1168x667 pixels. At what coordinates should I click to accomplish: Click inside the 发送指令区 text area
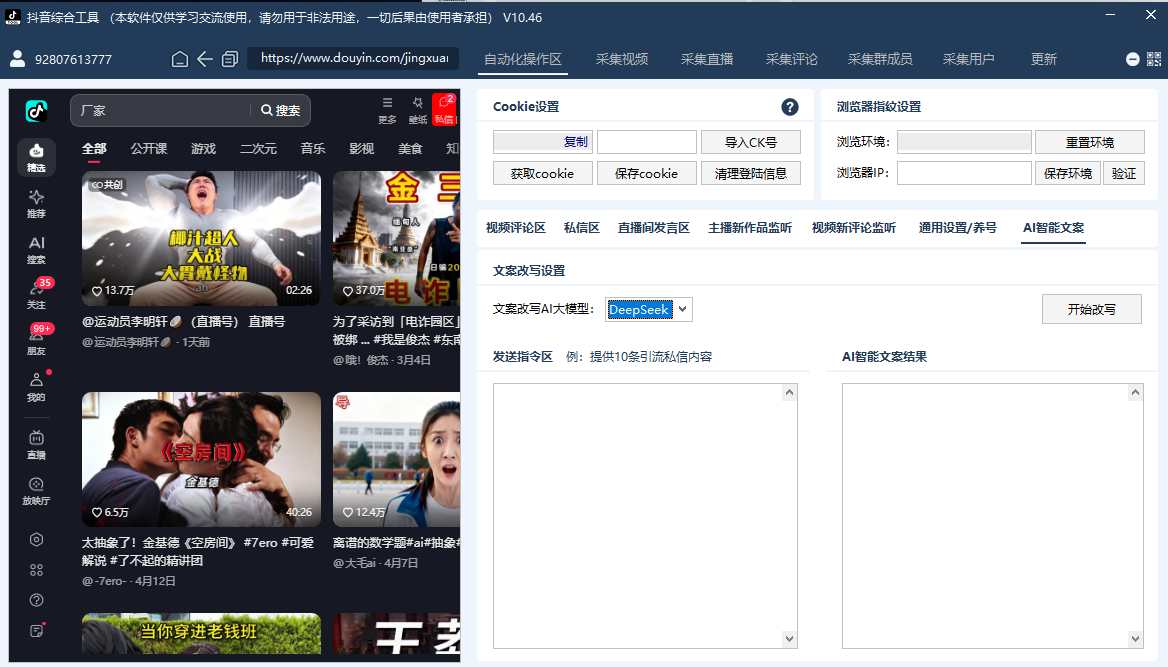(638, 516)
